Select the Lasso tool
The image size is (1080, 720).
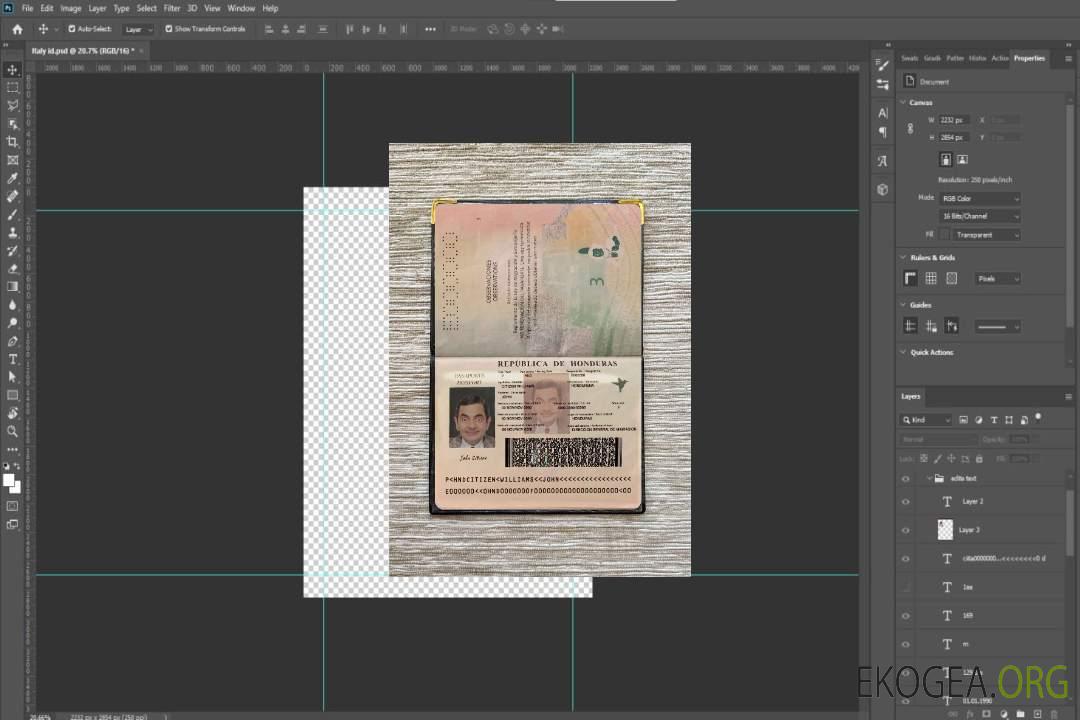click(x=13, y=105)
